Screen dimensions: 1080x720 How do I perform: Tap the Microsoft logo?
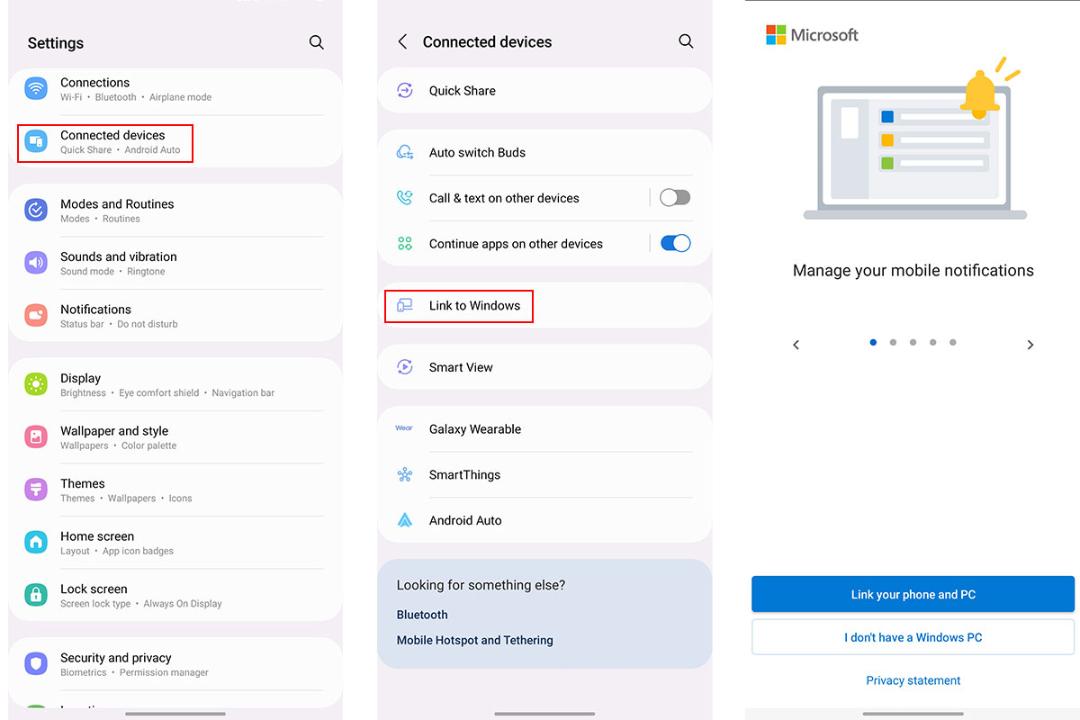tap(812, 34)
